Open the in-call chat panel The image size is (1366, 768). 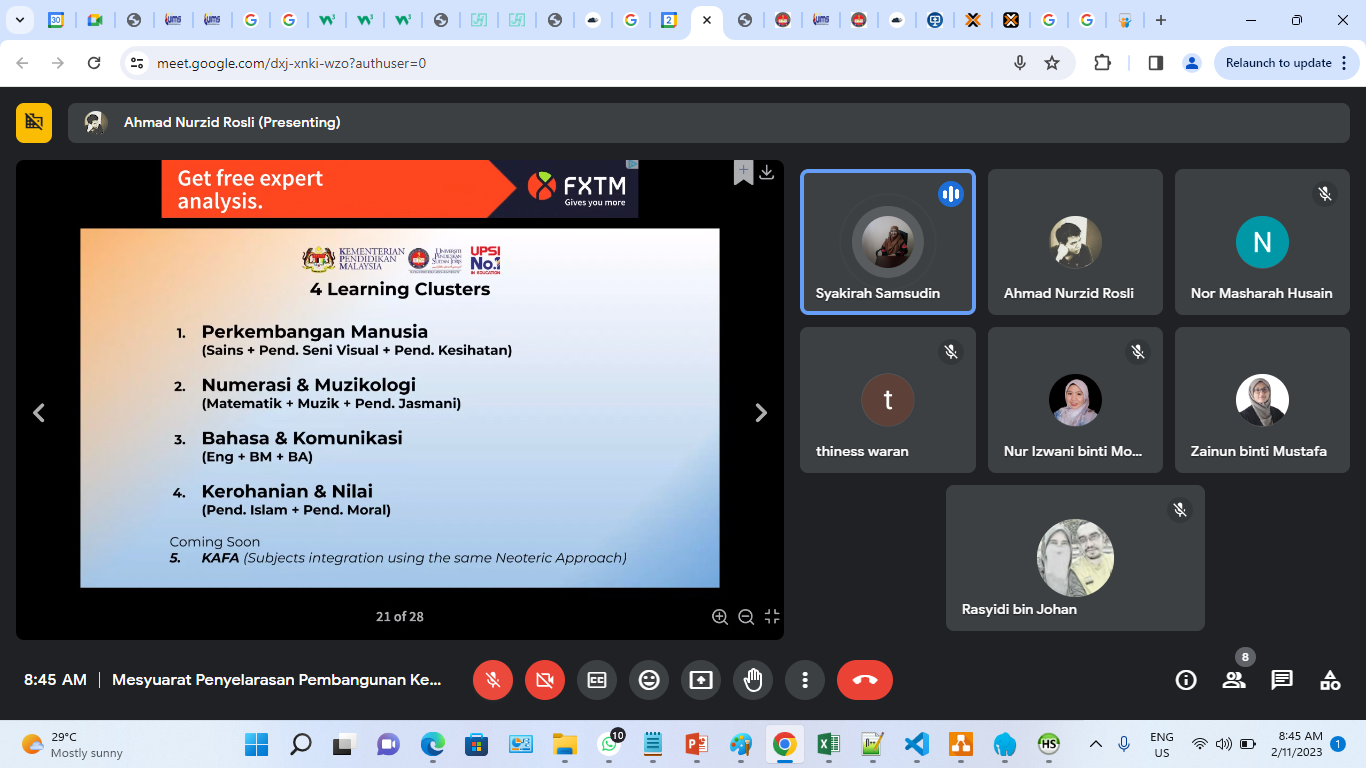[x=1282, y=680]
